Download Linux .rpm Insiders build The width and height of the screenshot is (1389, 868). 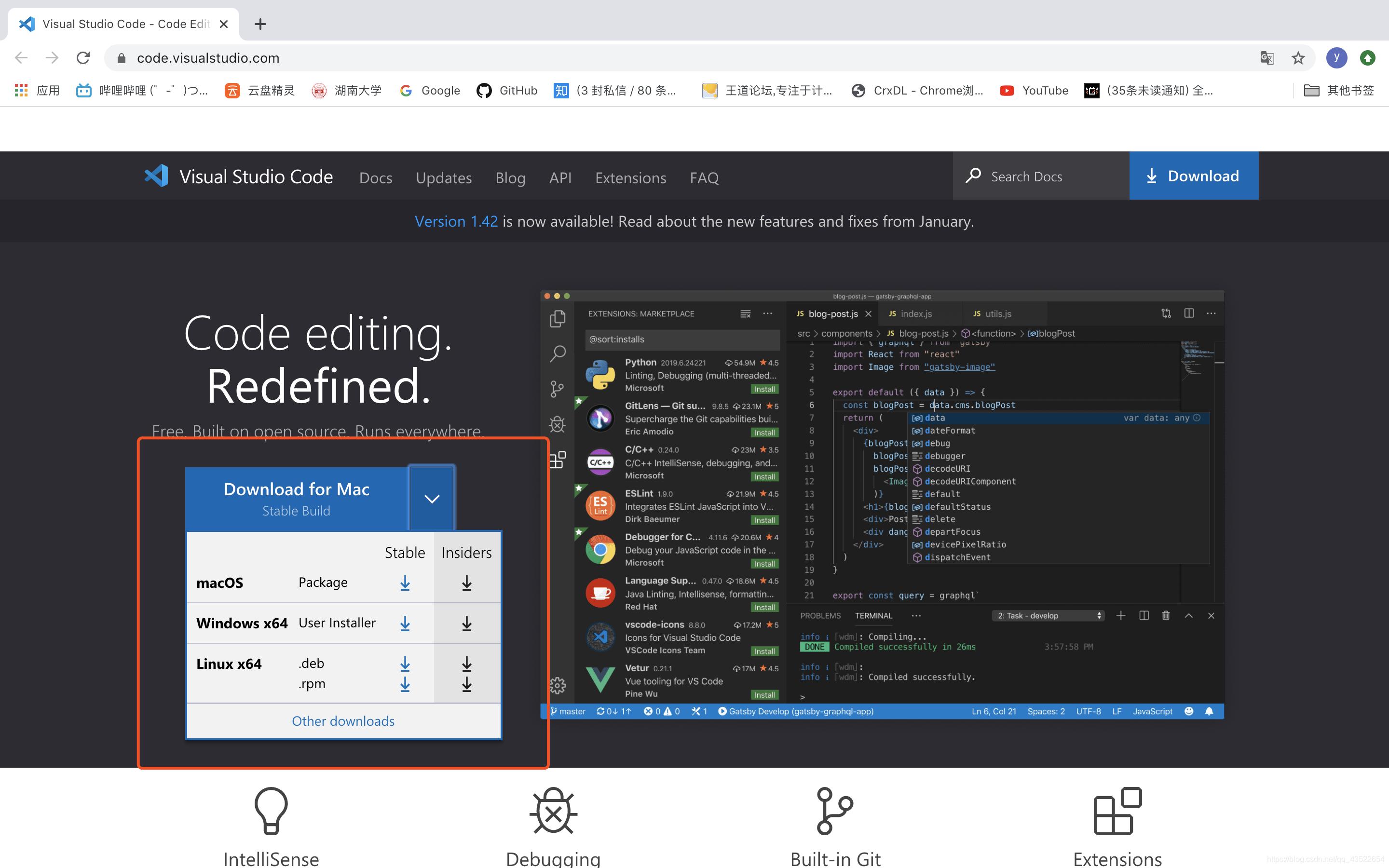467,684
